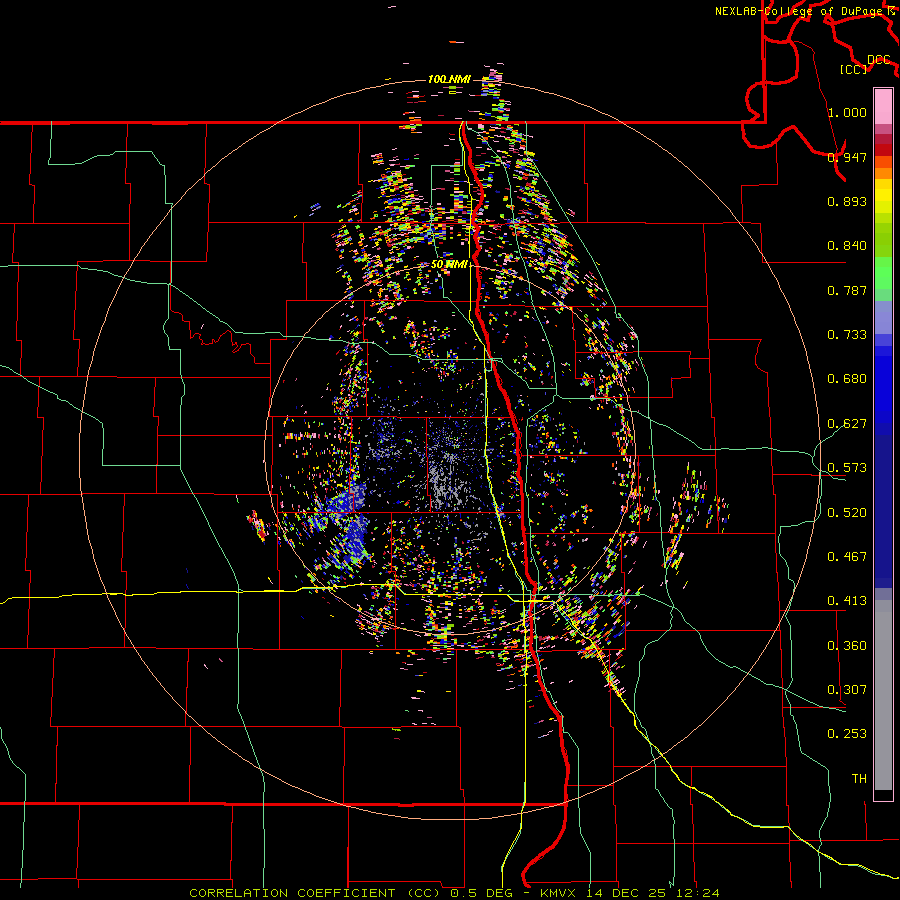
Task: Click the 0.787 scale value
Action: tap(847, 290)
